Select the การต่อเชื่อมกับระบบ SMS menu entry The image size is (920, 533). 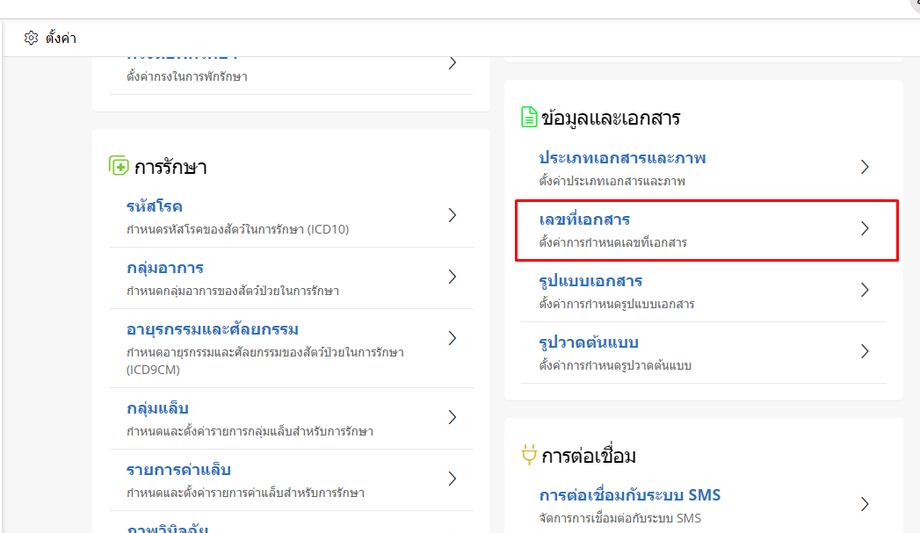tap(629, 495)
